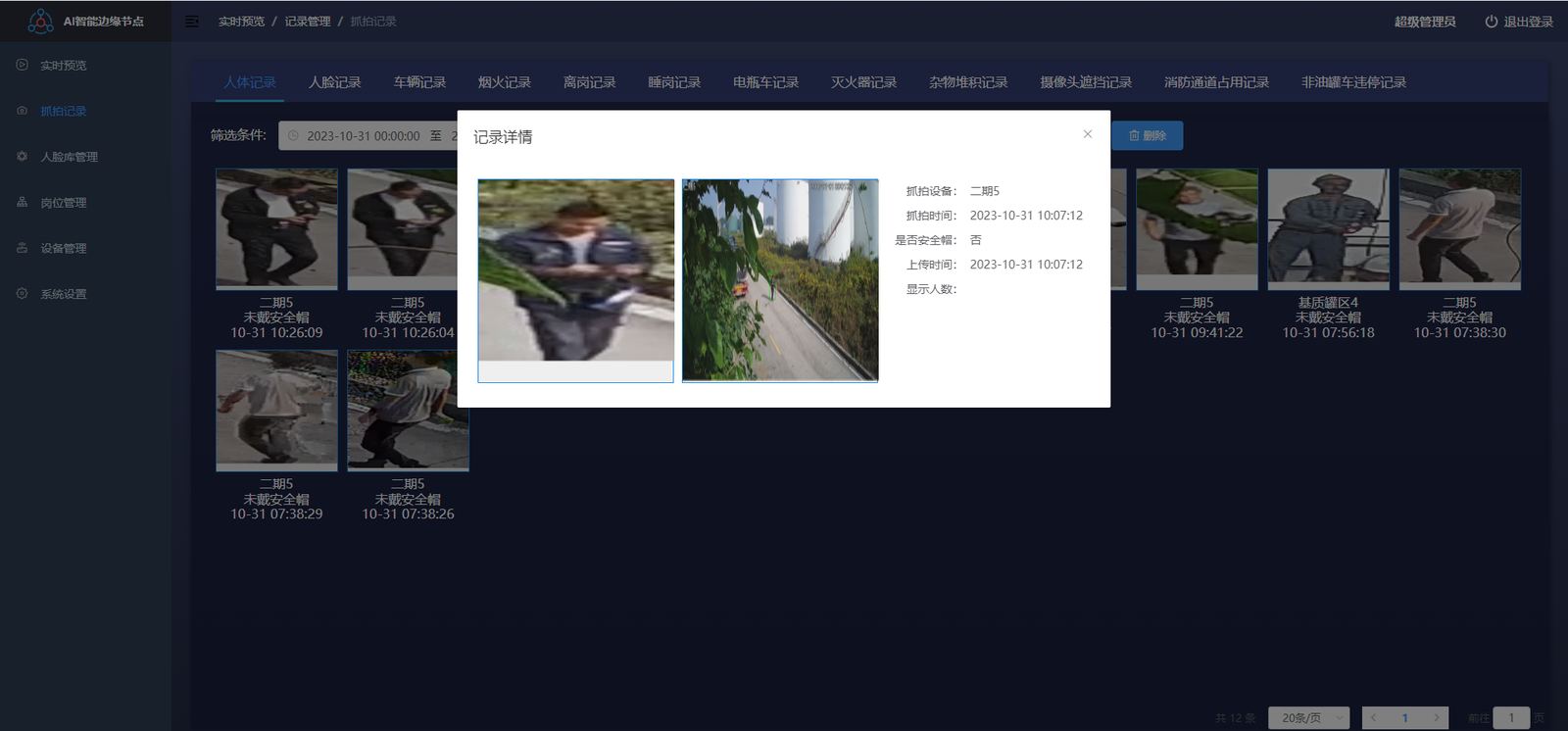Close the 记录详情 dialog
This screenshot has height=731, width=1568.
click(x=1087, y=134)
